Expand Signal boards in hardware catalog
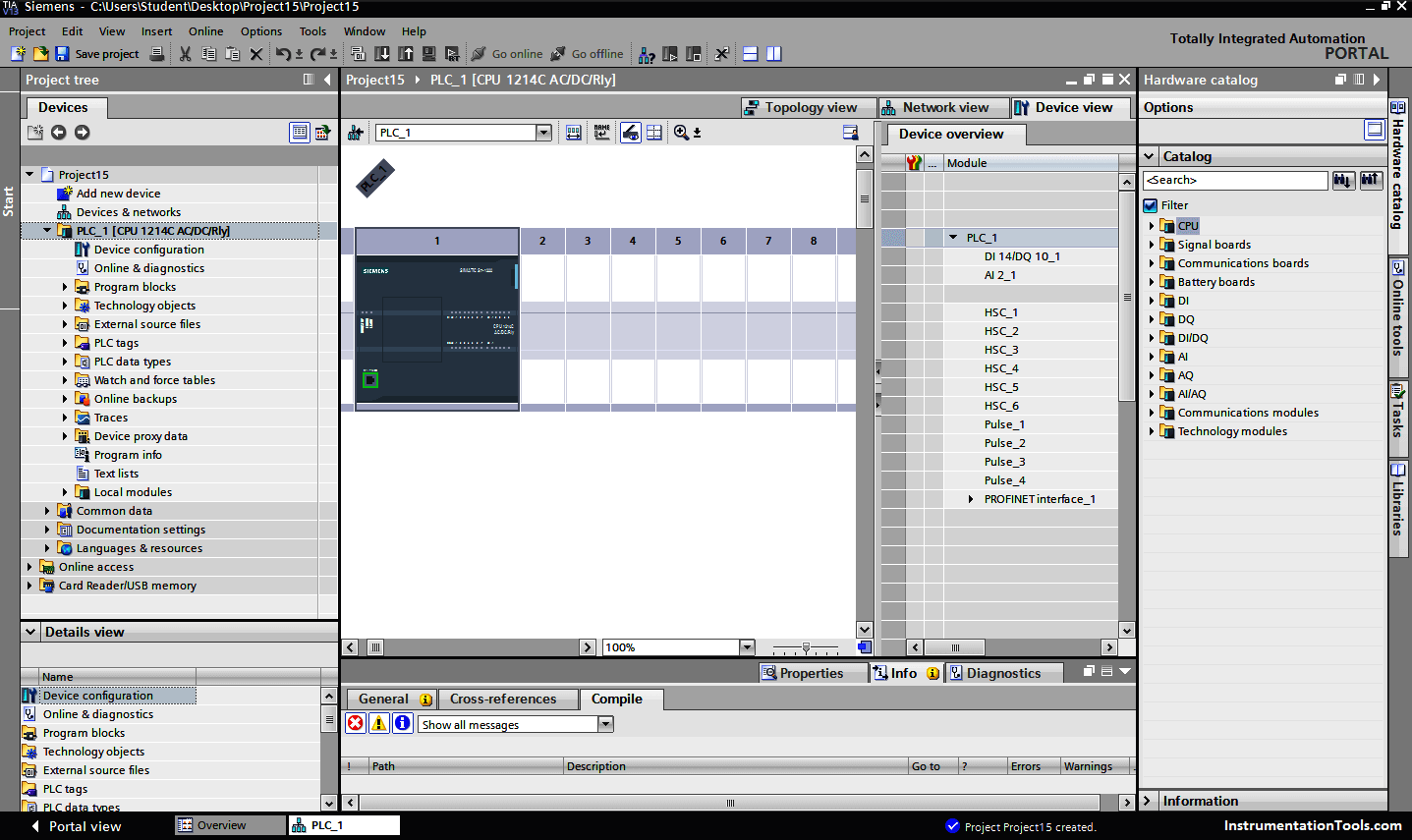This screenshot has width=1412, height=840. (1152, 245)
